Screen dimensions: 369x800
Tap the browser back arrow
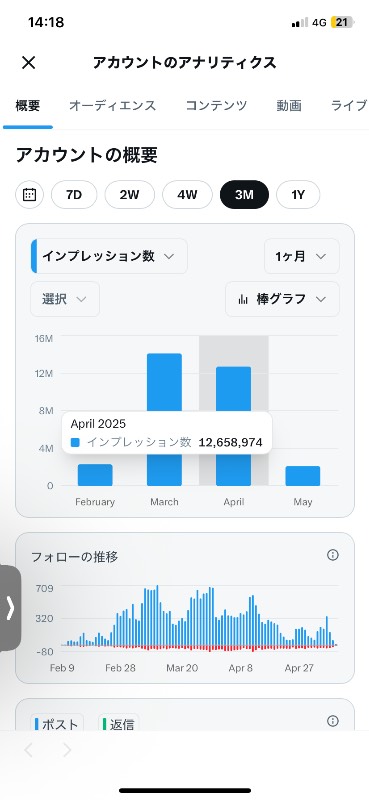pyautogui.click(x=29, y=749)
